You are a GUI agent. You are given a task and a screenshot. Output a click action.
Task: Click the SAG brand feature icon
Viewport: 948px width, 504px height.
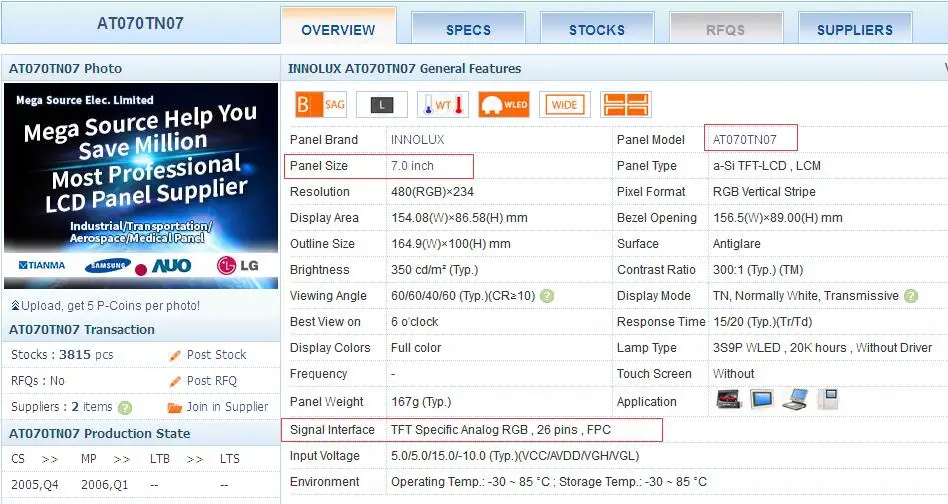(320, 105)
